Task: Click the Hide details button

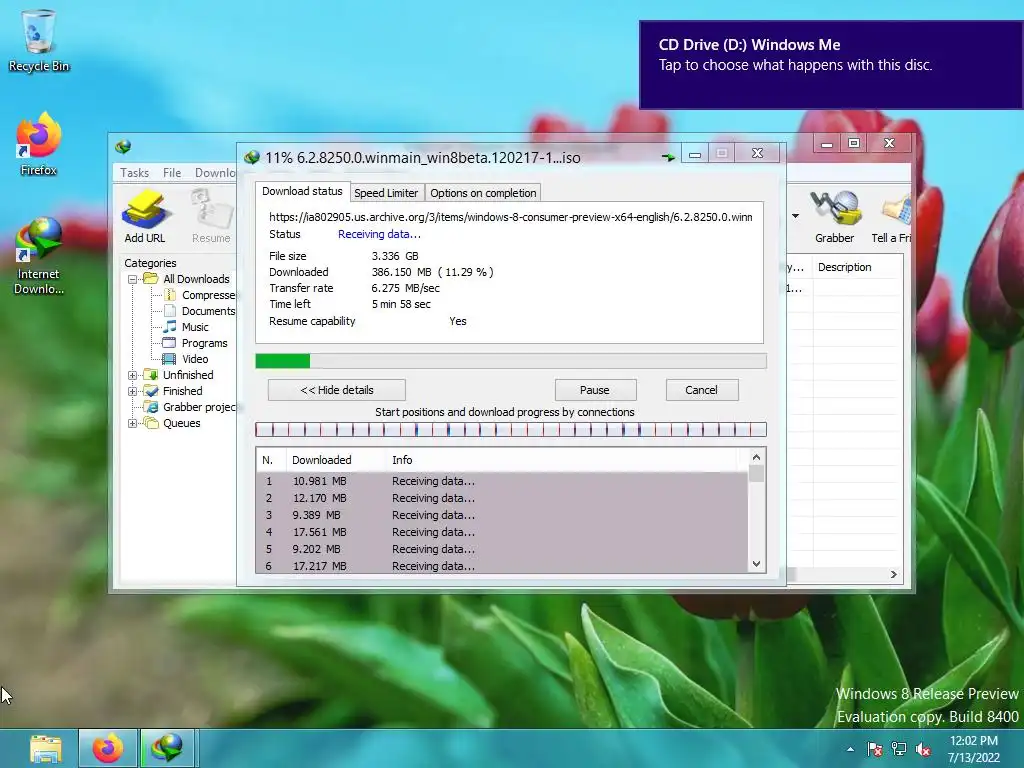Action: 336,390
